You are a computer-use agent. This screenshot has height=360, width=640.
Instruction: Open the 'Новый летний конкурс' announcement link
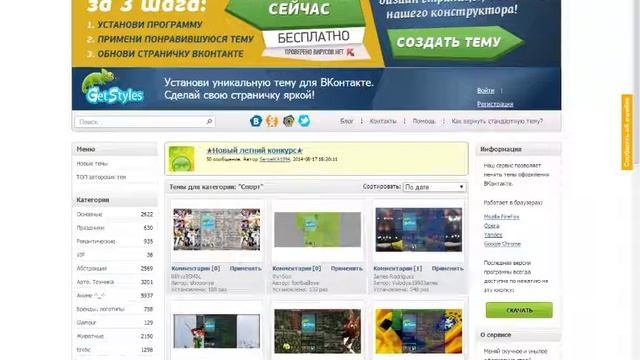[255, 150]
